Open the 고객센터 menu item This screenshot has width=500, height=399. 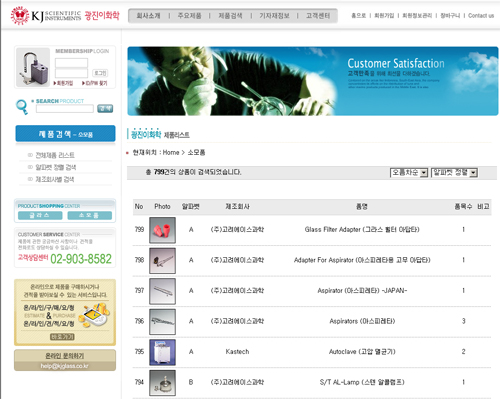click(318, 16)
